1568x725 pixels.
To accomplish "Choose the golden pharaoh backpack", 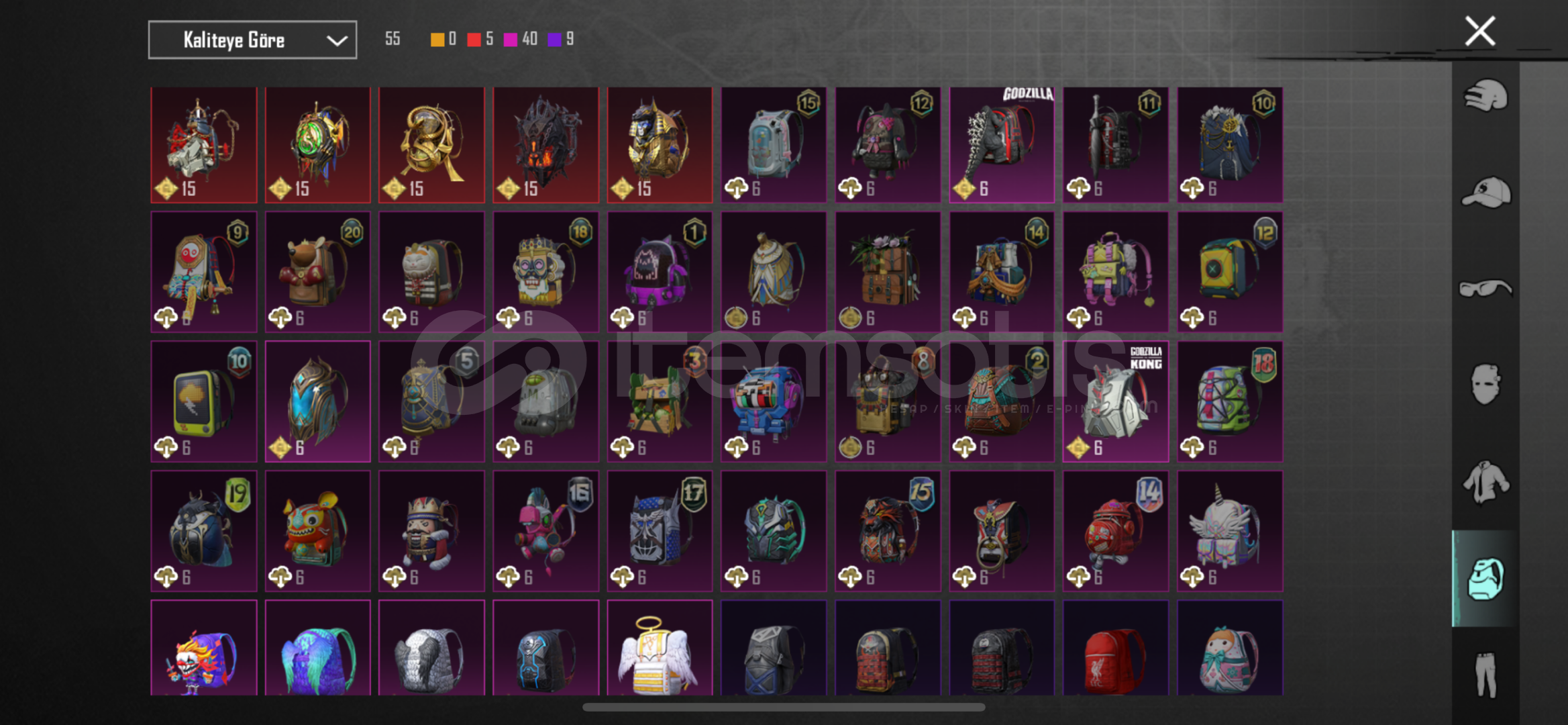I will coord(660,144).
